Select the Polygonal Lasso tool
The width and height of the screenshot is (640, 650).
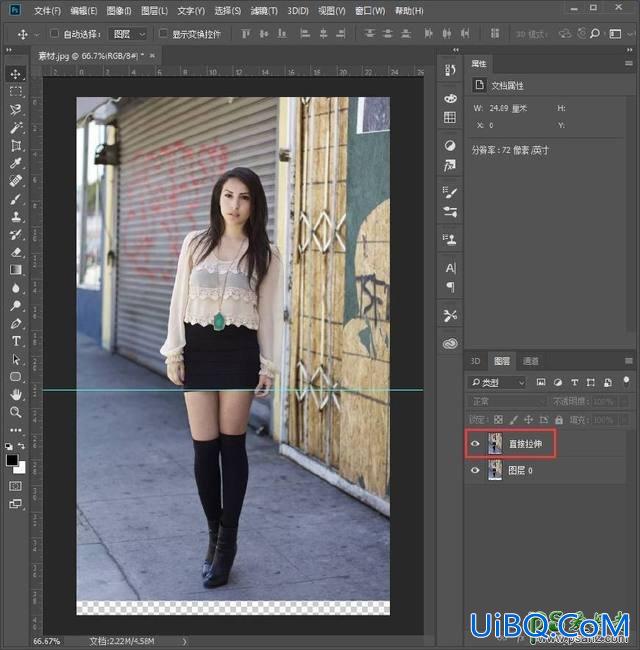[16, 109]
